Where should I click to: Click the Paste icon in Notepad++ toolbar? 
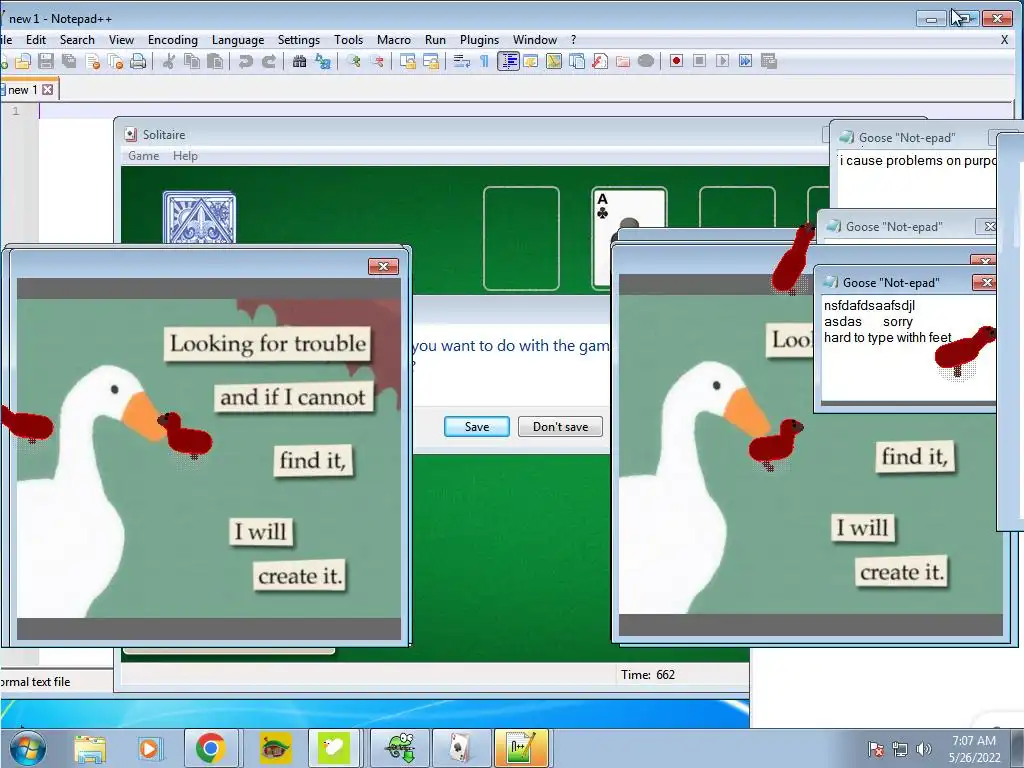[215, 61]
